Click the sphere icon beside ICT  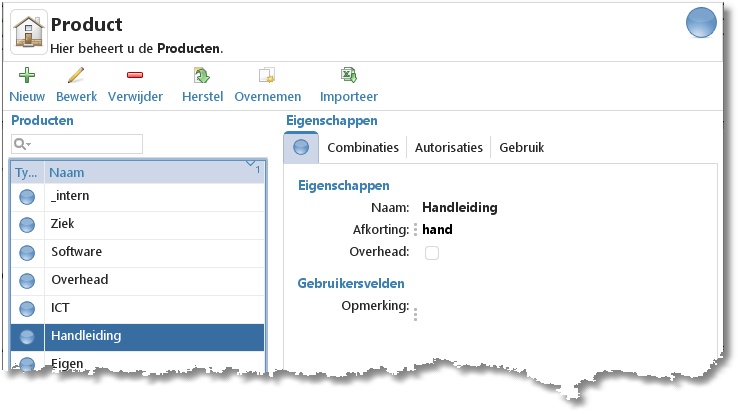pos(27,309)
